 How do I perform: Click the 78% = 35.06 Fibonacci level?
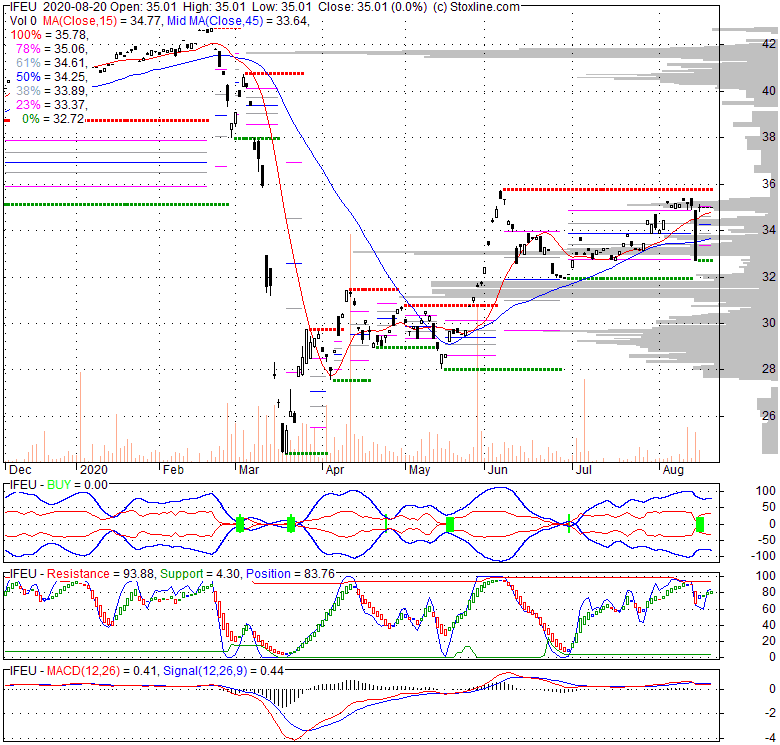click(52, 49)
